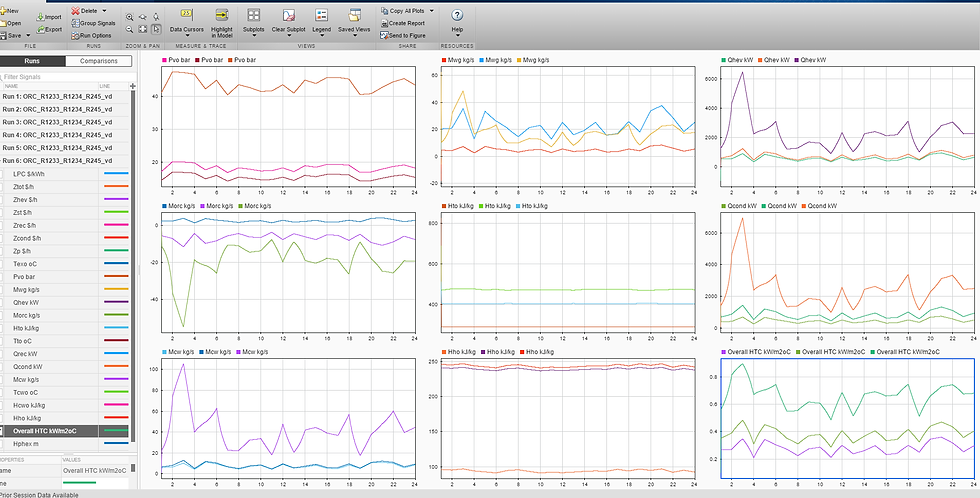Click the Send to Figure button
The image size is (980, 498).
pos(402,36)
